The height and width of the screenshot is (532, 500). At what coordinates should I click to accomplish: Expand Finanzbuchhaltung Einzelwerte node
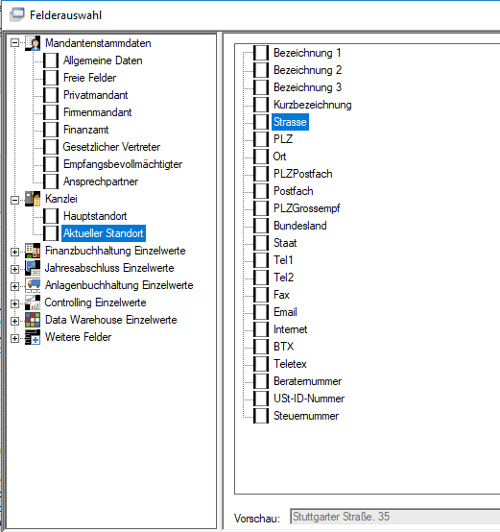[x=15, y=252]
